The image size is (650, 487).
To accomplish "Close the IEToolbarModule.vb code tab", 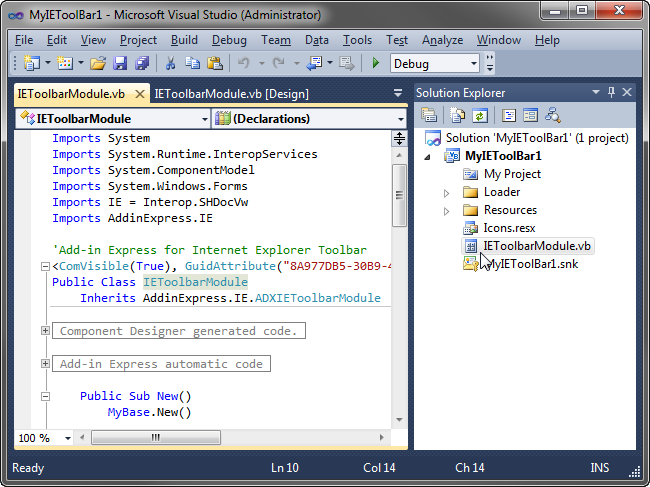I will point(140,94).
